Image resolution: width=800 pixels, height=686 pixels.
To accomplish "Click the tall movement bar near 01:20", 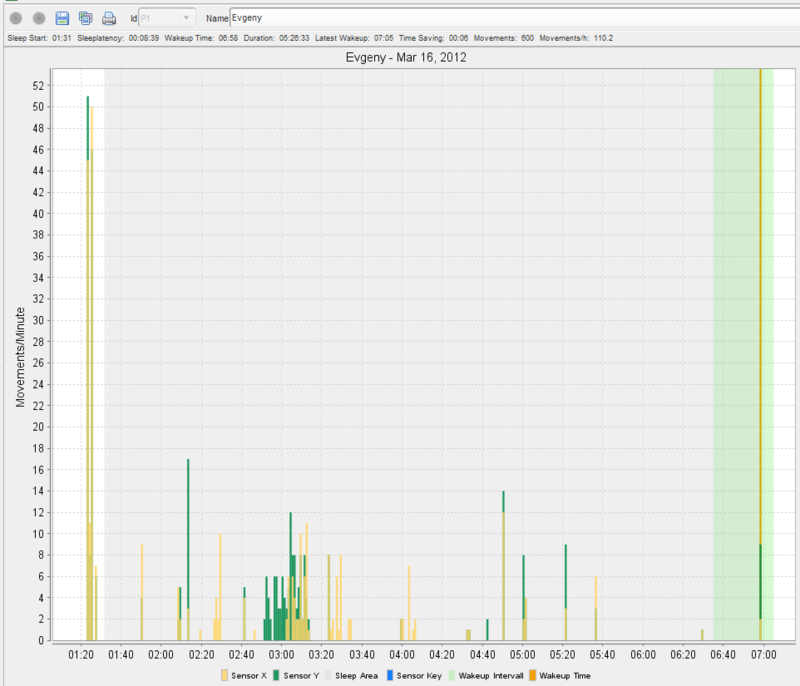I will (x=88, y=367).
